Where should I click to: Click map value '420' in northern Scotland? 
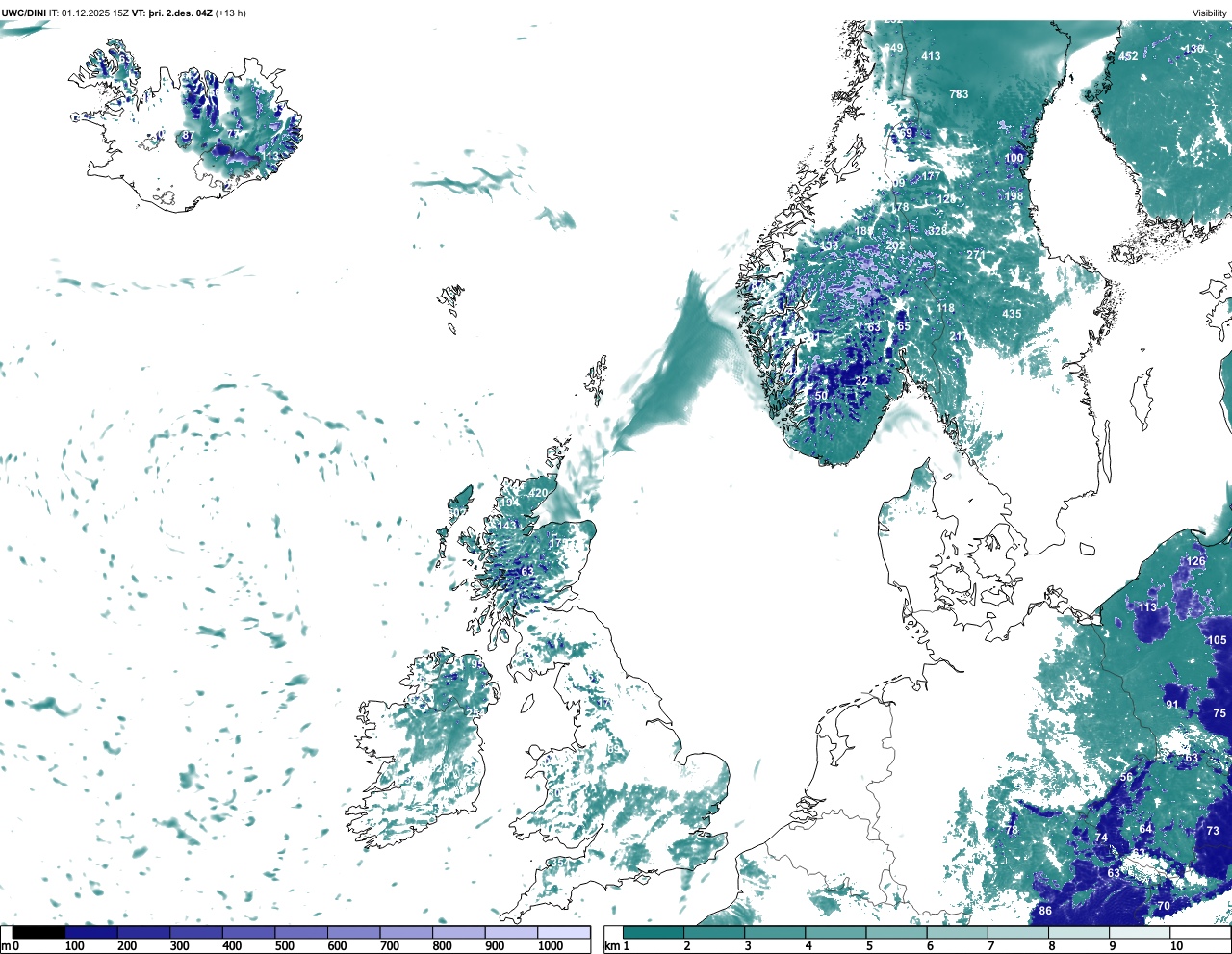(538, 493)
